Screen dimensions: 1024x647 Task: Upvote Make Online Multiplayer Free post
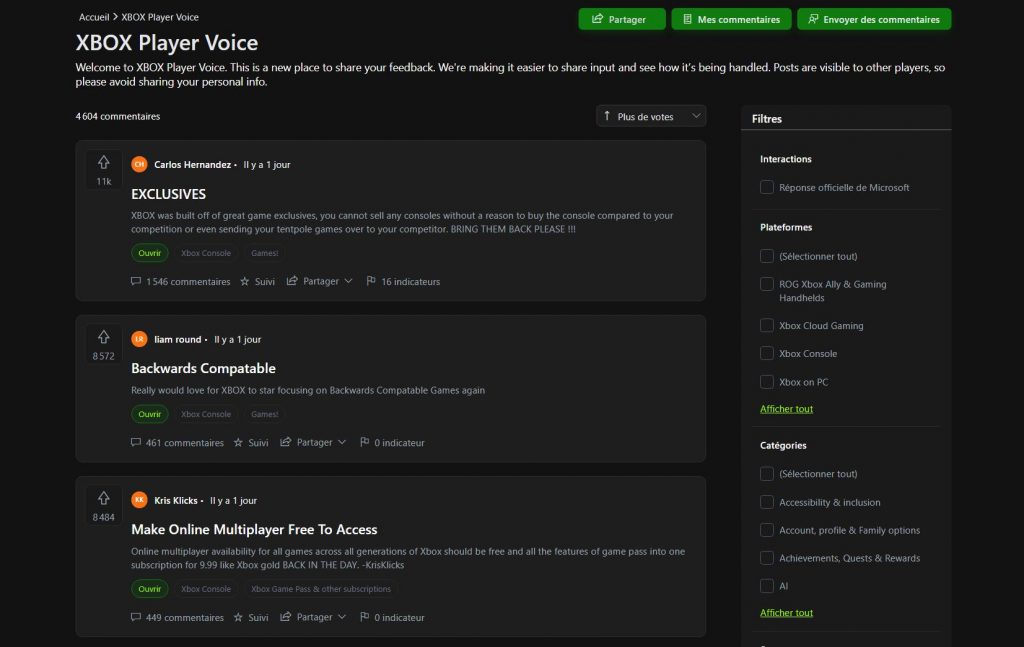coord(103,498)
